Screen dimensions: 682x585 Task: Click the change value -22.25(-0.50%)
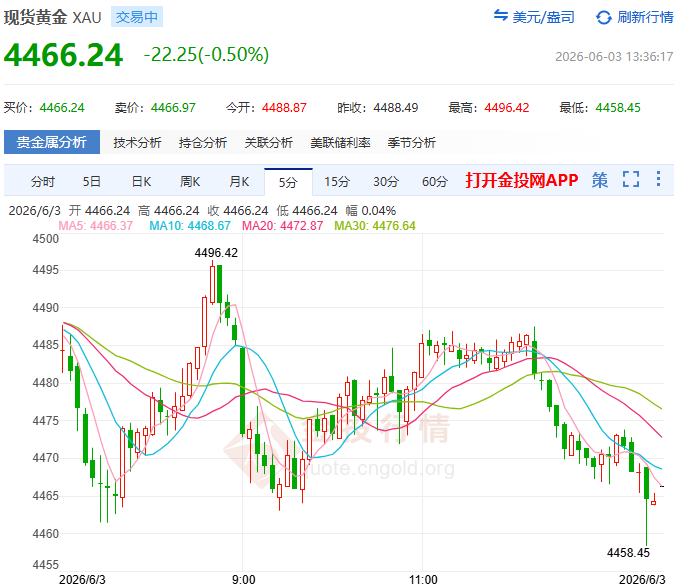[206, 55]
